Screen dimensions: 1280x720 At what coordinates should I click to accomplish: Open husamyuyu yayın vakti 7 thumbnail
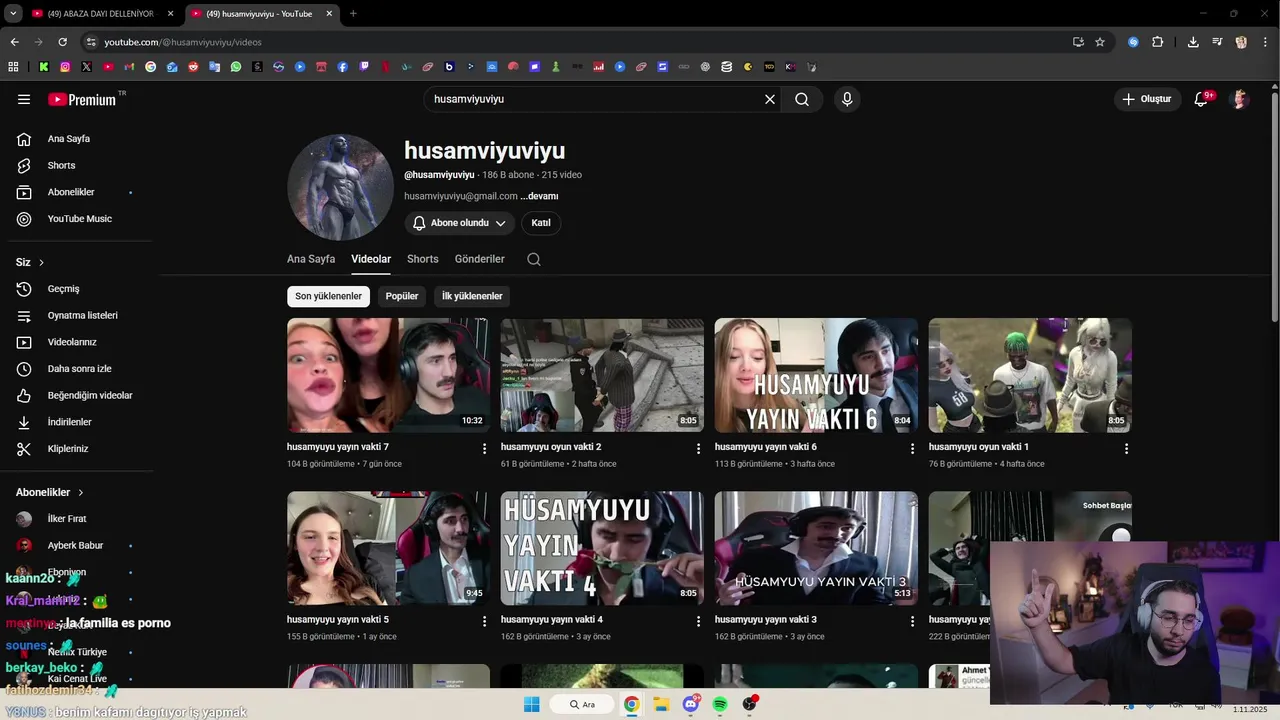pos(388,375)
